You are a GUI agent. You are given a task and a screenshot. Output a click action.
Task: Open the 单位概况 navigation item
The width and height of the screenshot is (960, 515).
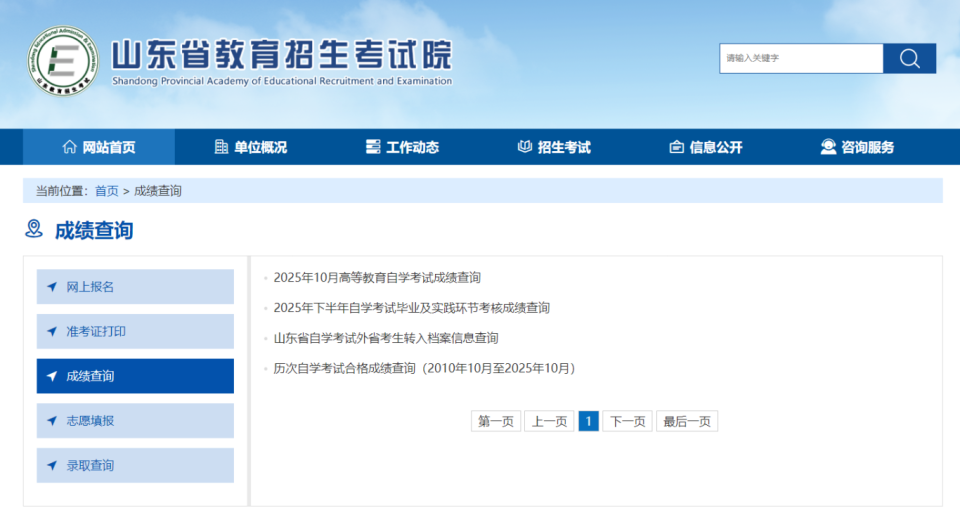click(x=250, y=147)
